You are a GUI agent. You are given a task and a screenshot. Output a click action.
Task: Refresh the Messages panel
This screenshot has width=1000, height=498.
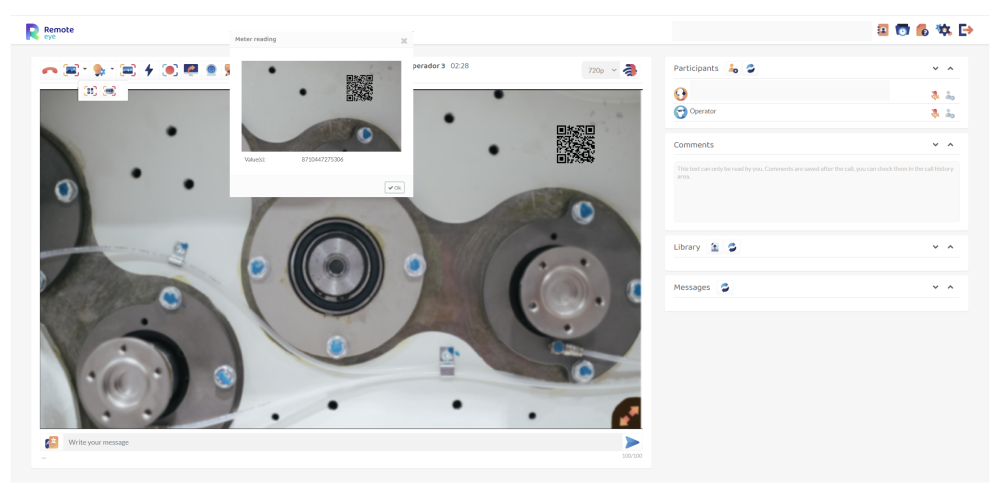tap(724, 288)
